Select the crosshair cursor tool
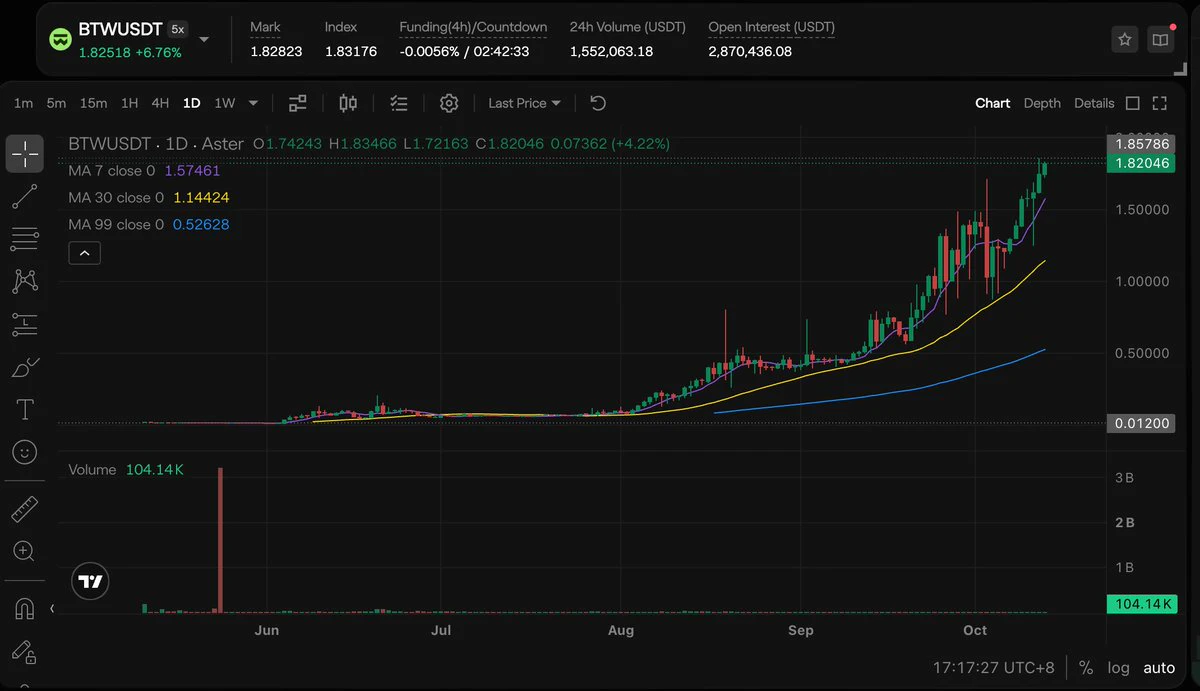 point(25,154)
